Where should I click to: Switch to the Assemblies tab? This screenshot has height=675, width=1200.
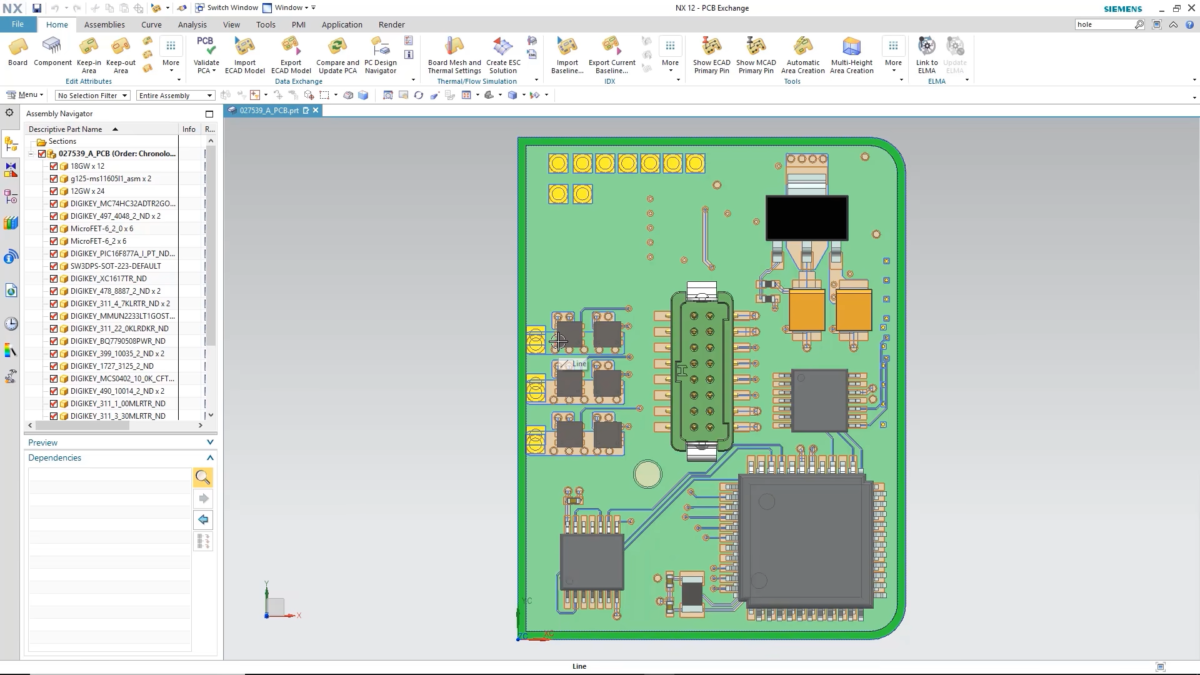click(105, 24)
